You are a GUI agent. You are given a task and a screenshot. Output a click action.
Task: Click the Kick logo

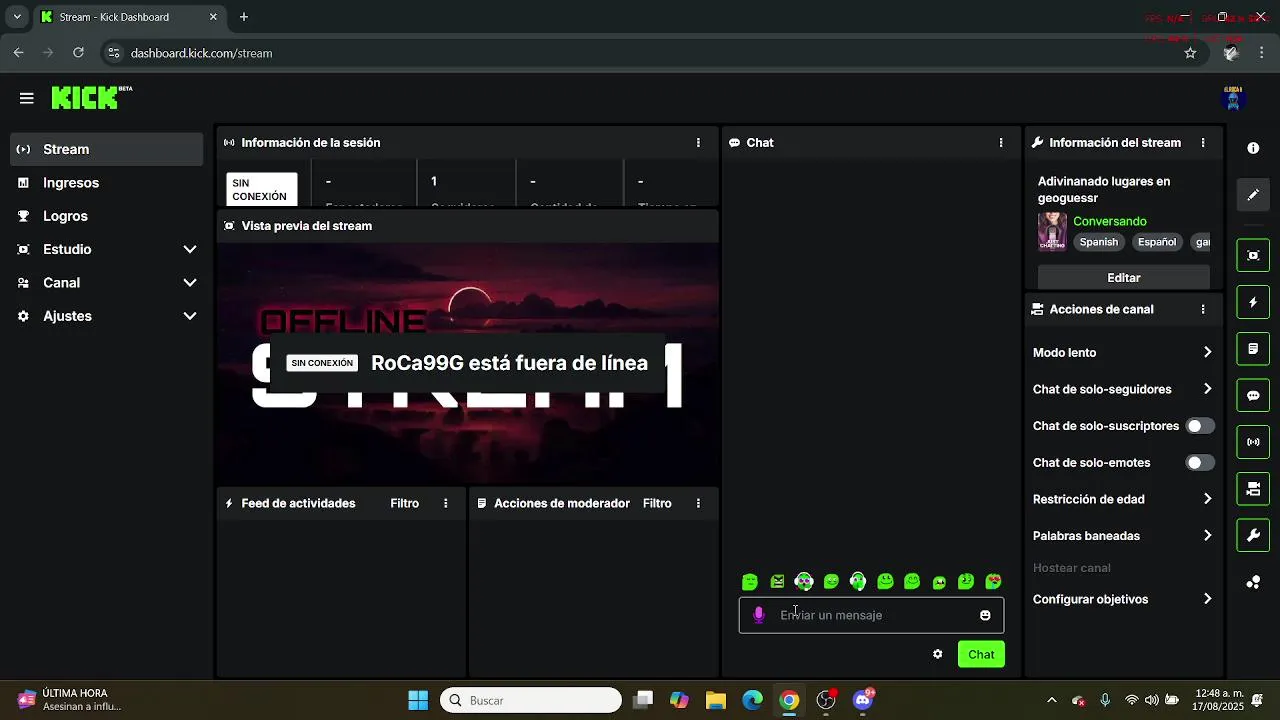click(x=91, y=97)
